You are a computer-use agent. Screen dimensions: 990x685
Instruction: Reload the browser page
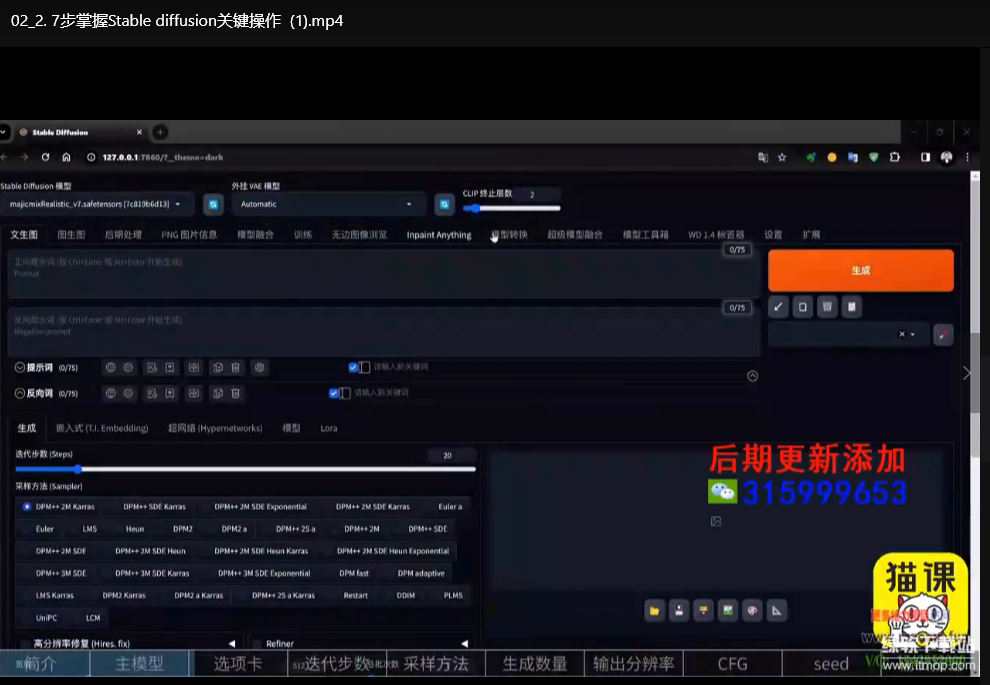45,157
